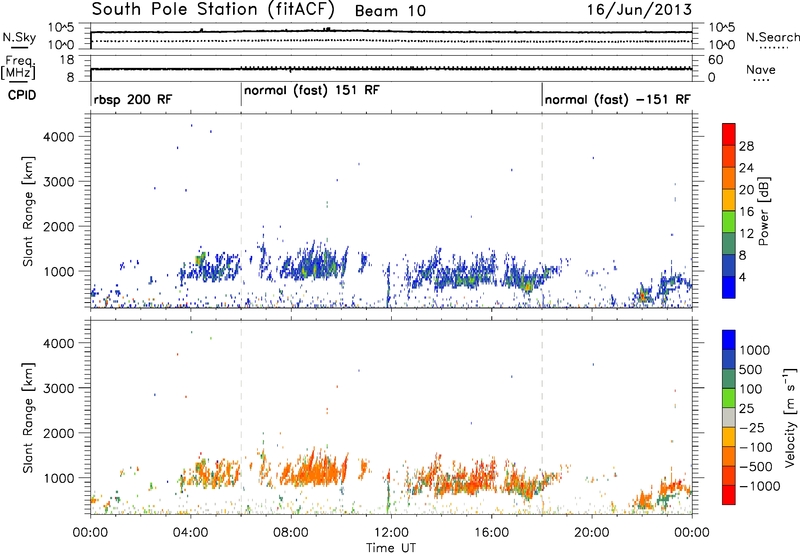Viewport: 800px width, 554px height.
Task: Click the N.Search legend label
Action: (x=772, y=37)
